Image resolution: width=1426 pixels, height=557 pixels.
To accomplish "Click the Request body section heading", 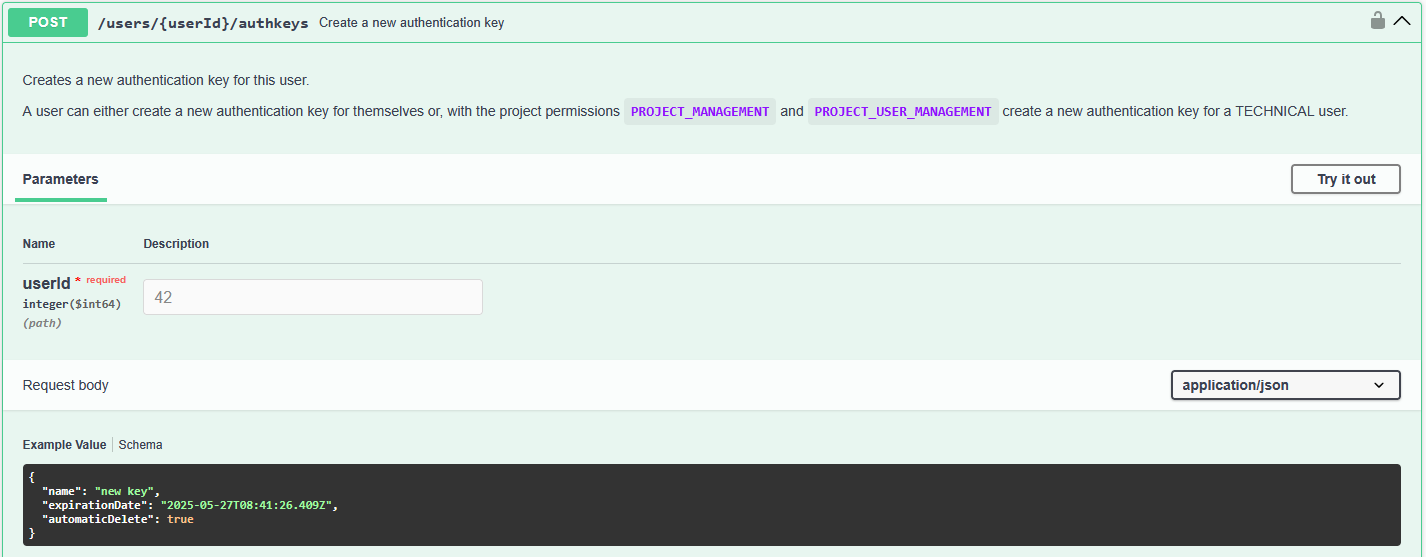I will (x=66, y=386).
